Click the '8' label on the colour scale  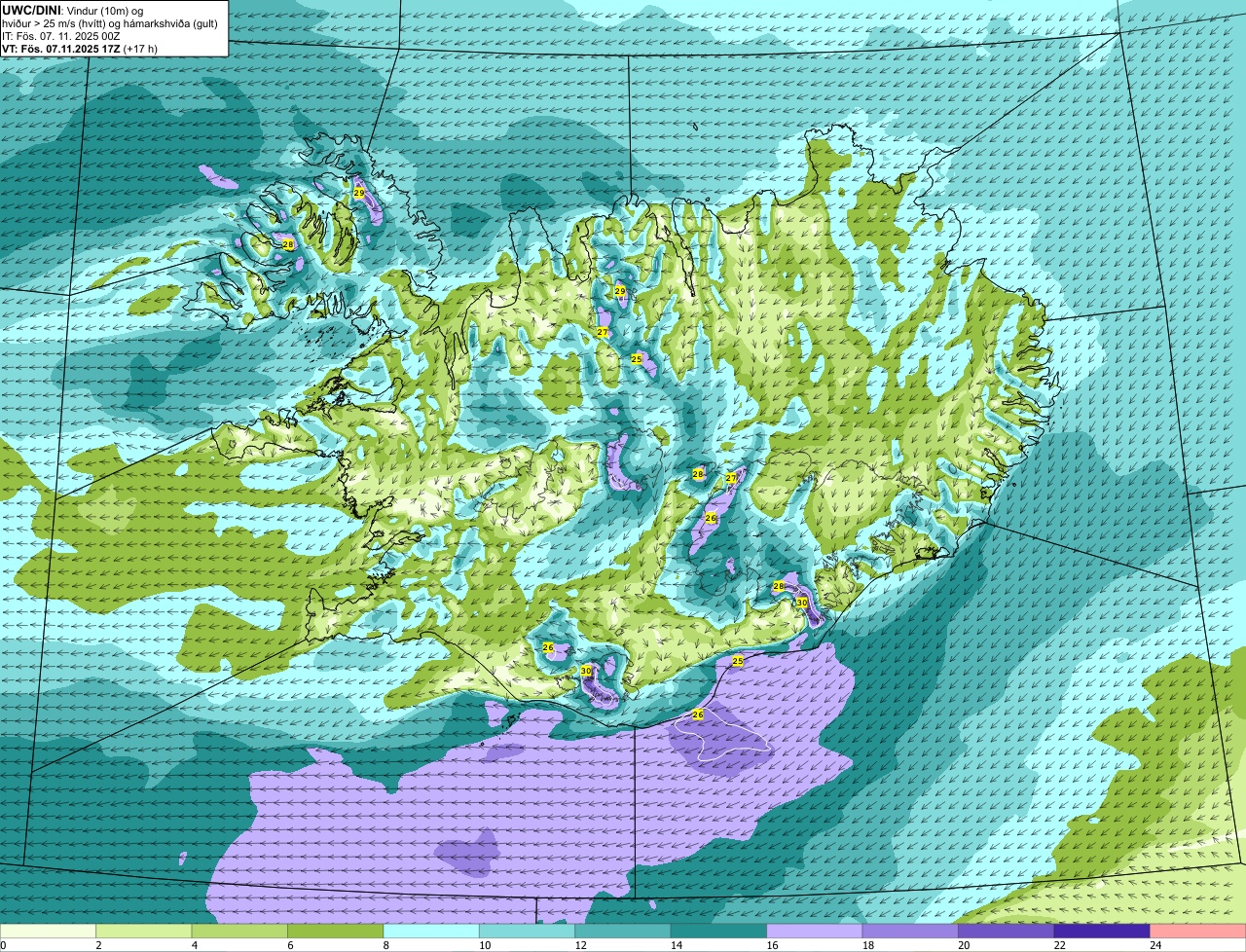pos(385,945)
